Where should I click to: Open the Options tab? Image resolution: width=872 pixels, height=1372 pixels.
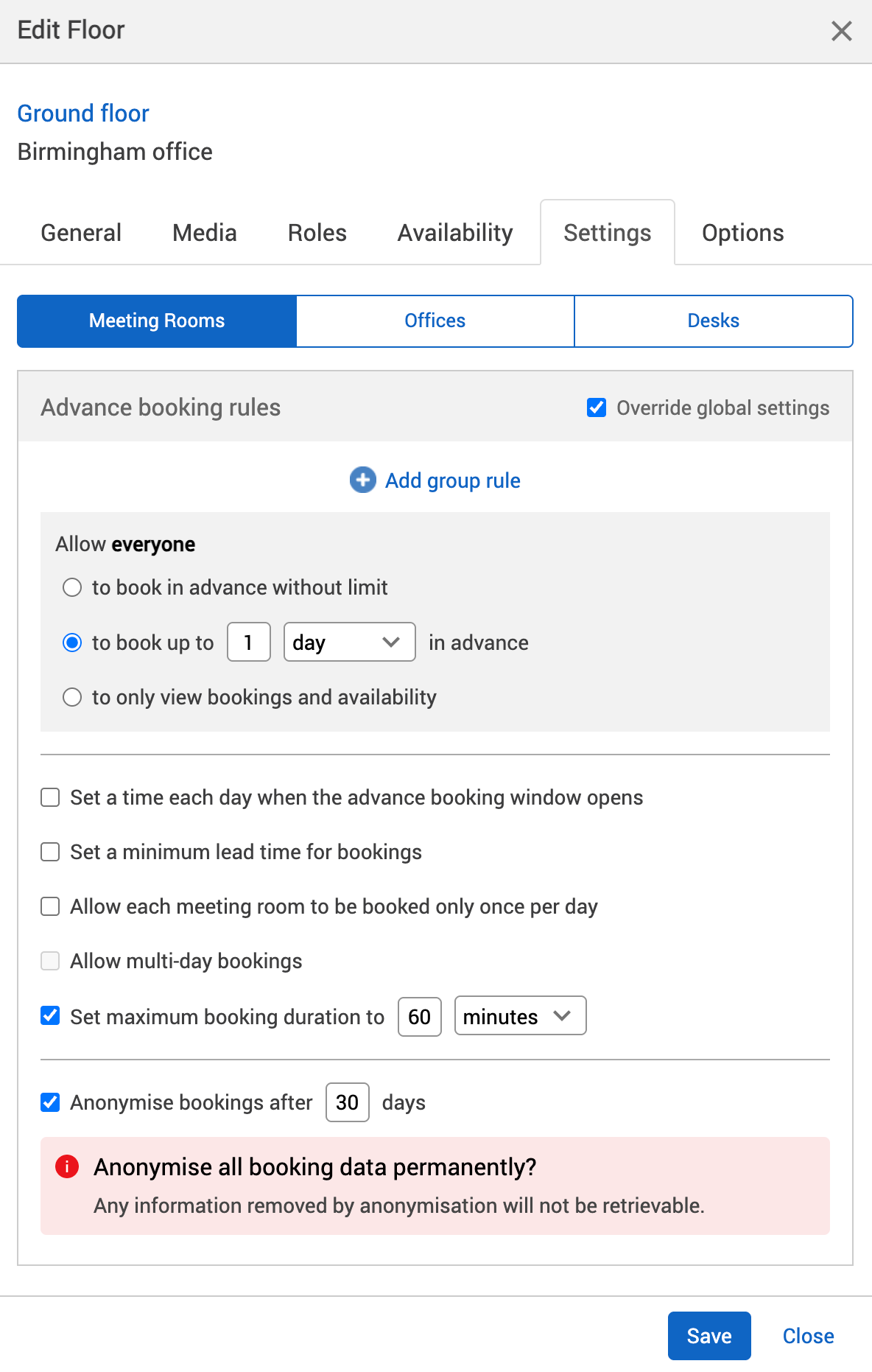[x=742, y=233]
